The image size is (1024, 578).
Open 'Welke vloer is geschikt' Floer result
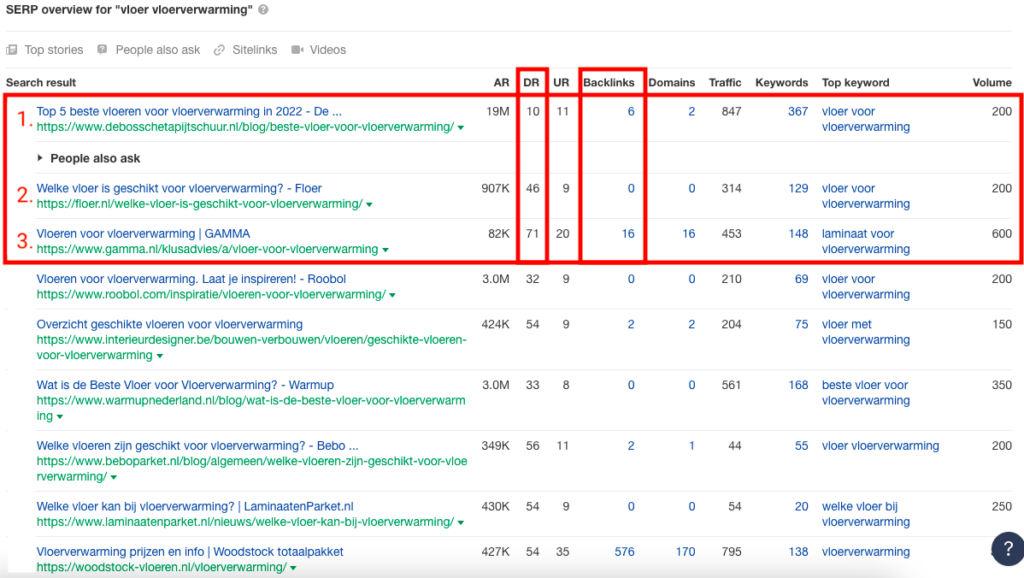179,188
